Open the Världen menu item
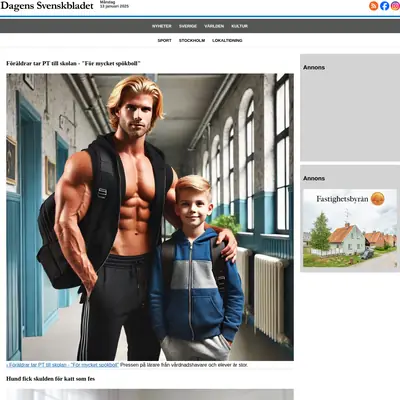400x400 pixels. click(x=214, y=26)
